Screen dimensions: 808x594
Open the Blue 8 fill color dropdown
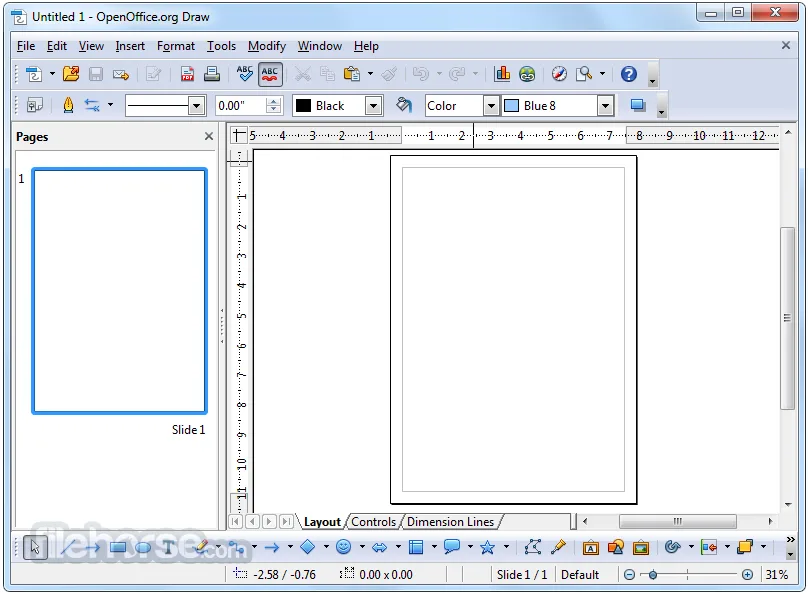pyautogui.click(x=605, y=106)
